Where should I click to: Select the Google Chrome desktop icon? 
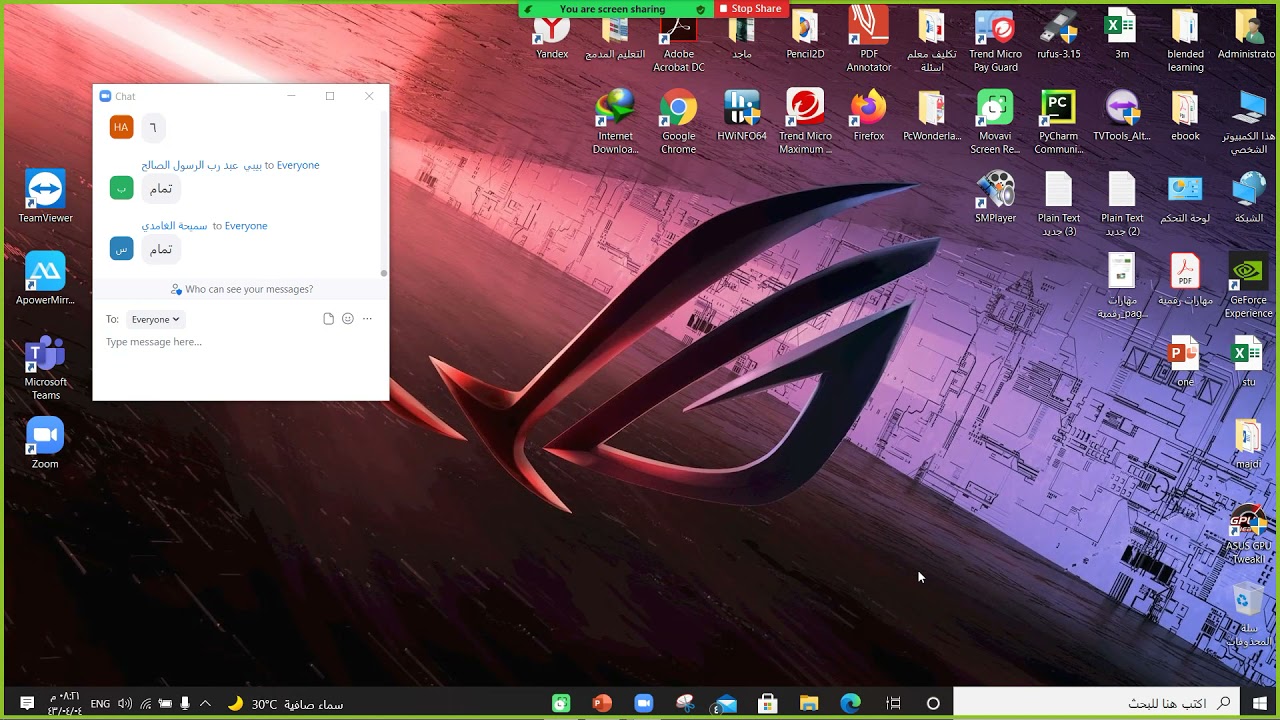click(678, 122)
